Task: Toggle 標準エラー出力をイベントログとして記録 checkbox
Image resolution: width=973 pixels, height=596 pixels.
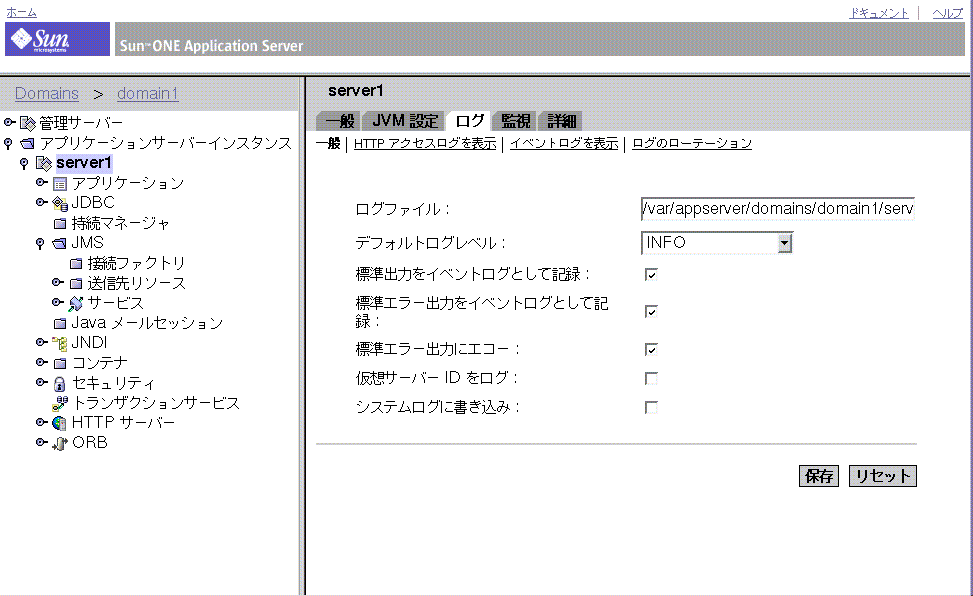Action: coord(651,311)
